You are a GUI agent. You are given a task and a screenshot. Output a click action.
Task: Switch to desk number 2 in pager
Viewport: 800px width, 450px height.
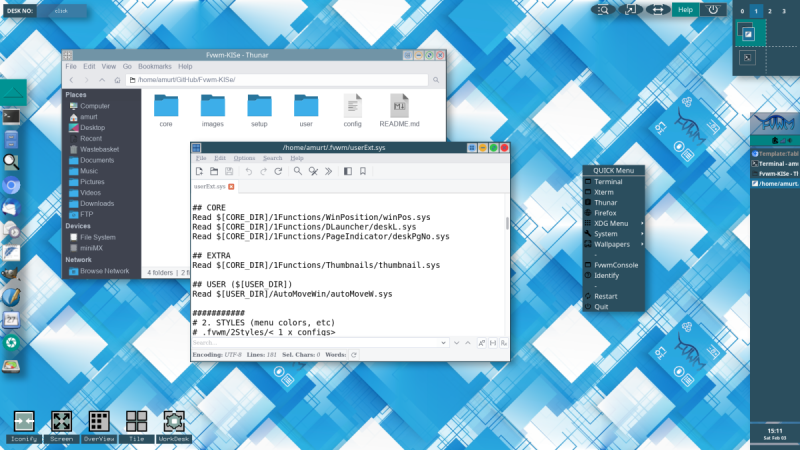click(770, 11)
